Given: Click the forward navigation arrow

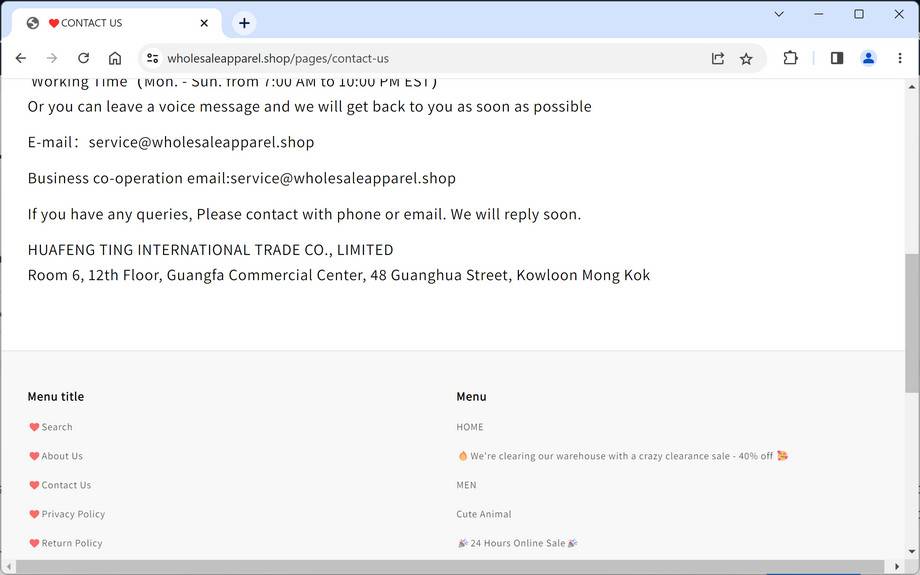Looking at the screenshot, I should tap(52, 58).
